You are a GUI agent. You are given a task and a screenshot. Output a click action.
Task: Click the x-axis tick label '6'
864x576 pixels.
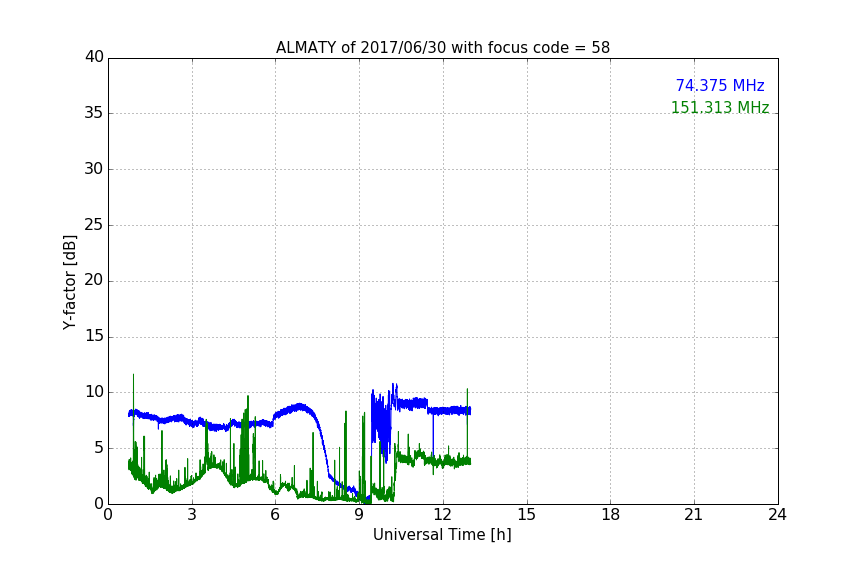[276, 515]
